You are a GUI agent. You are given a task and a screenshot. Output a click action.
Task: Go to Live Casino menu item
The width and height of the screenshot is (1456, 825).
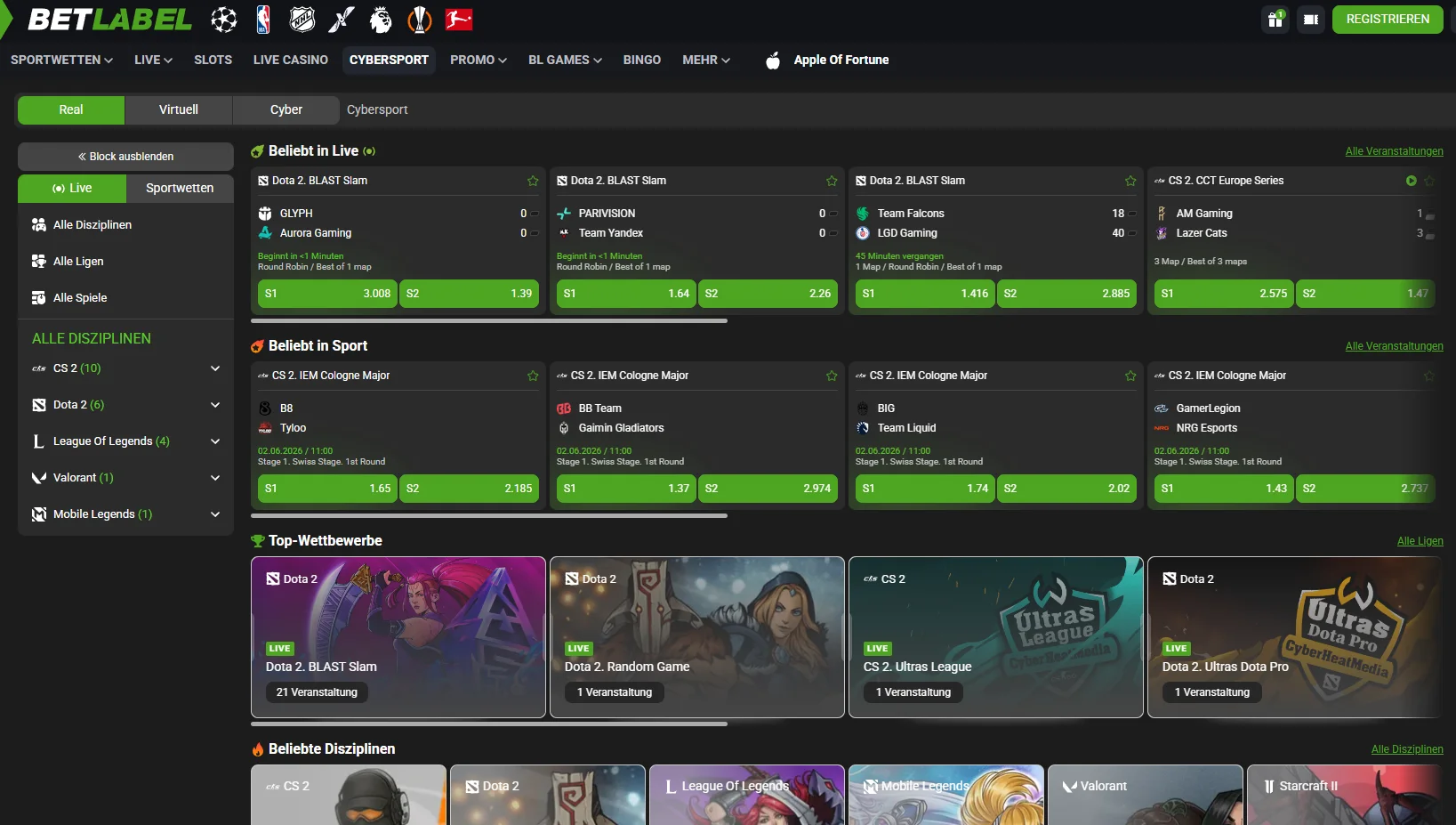291,60
